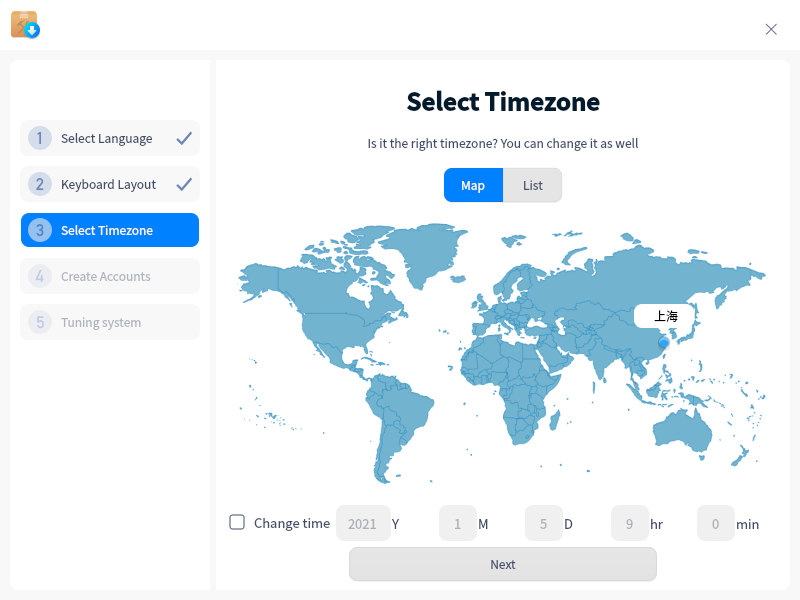Switch to Map view tab
The image size is (800, 600).
pos(473,185)
